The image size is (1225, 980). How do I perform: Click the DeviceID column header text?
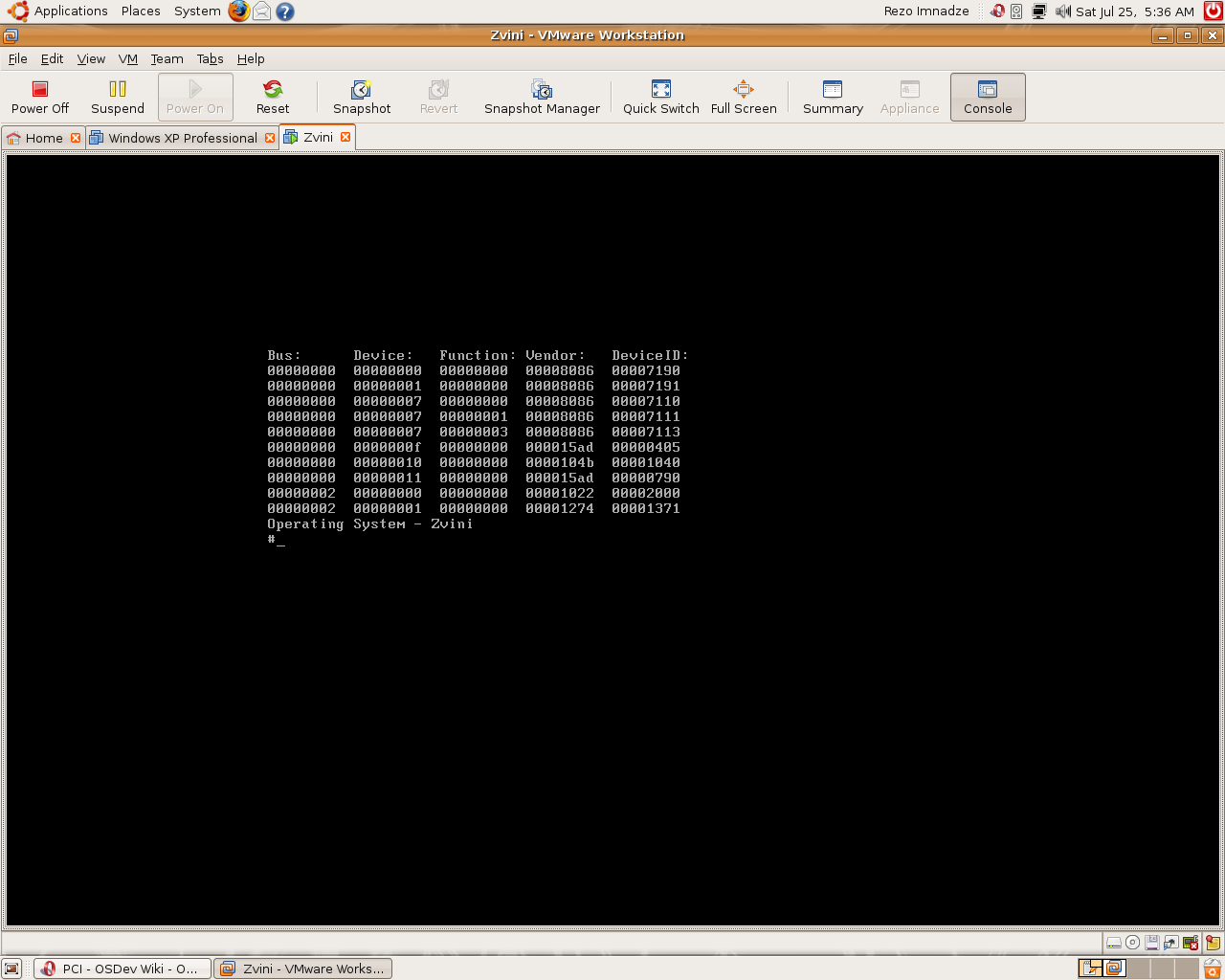coord(650,355)
